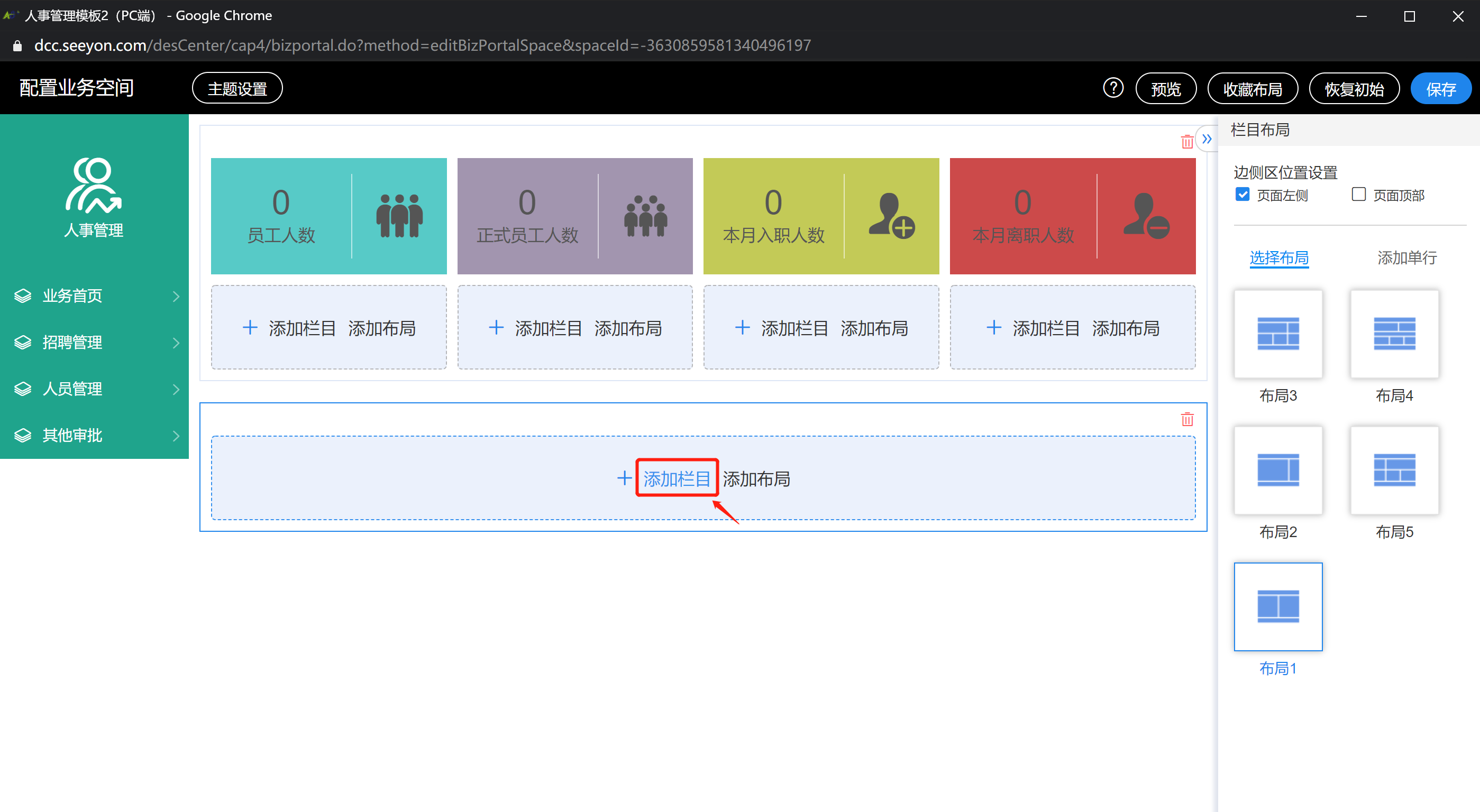Save with the 保存 button
Image resolution: width=1480 pixels, height=812 pixels.
coord(1441,89)
